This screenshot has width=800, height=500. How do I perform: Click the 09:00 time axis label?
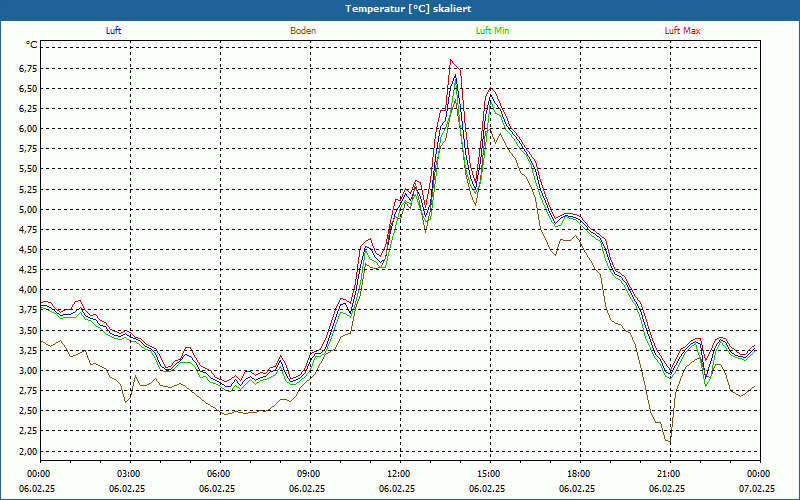(310, 474)
